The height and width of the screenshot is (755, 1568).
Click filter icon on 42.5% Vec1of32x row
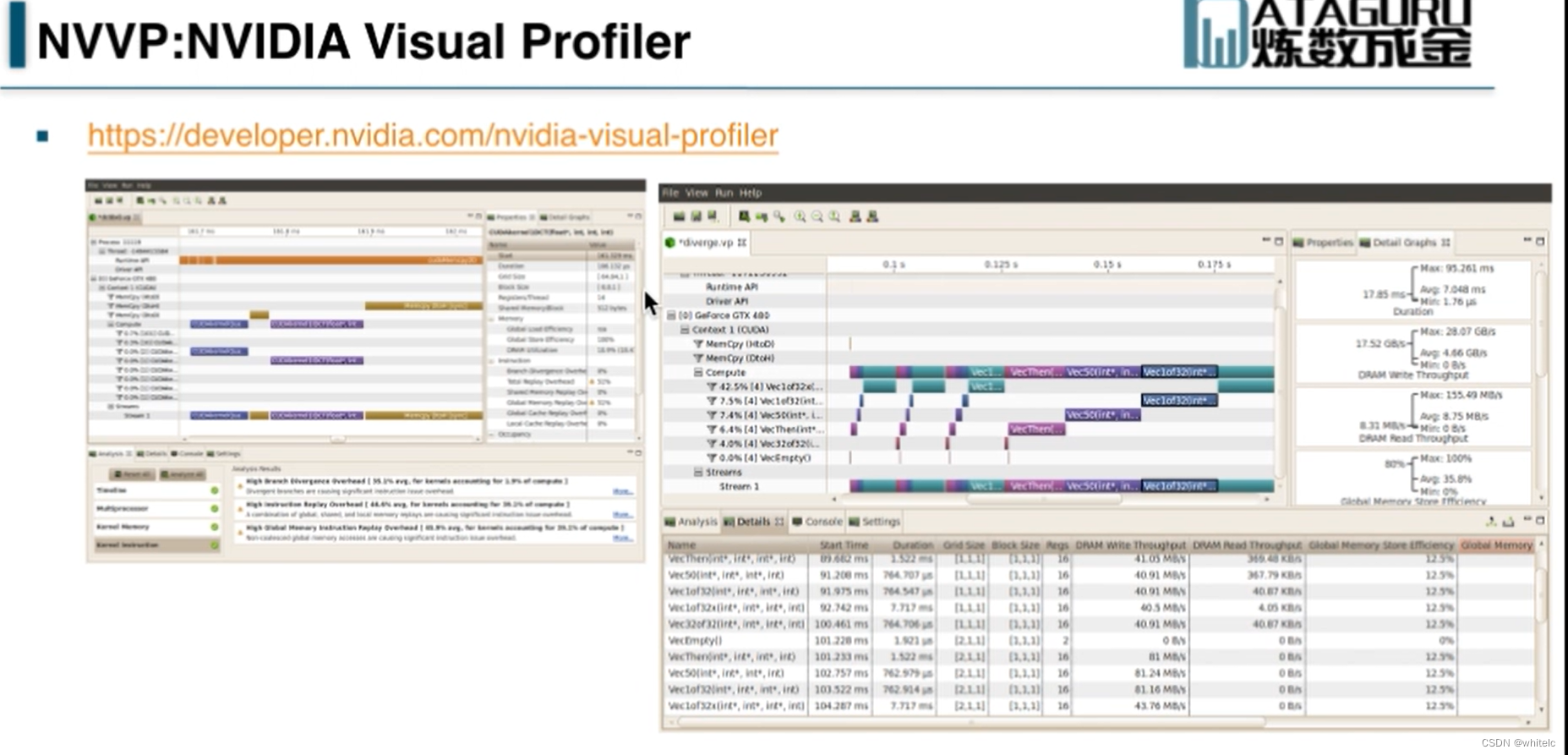(712, 386)
